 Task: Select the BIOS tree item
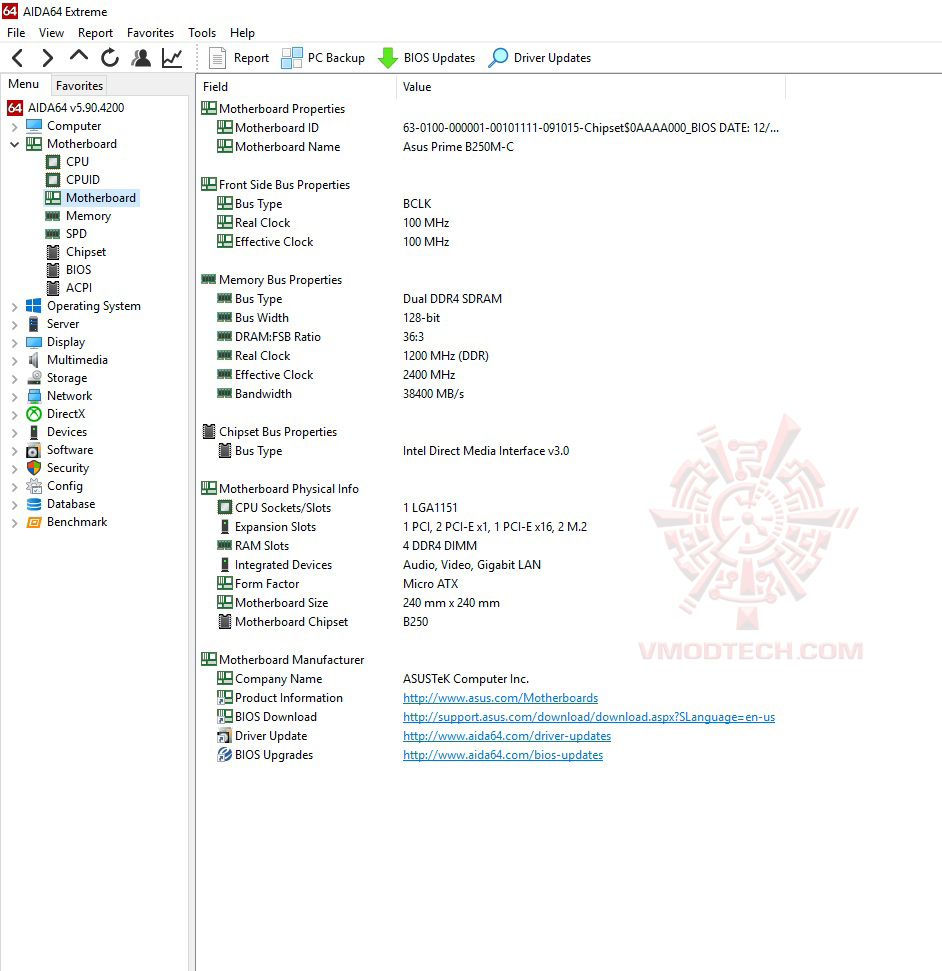[79, 269]
